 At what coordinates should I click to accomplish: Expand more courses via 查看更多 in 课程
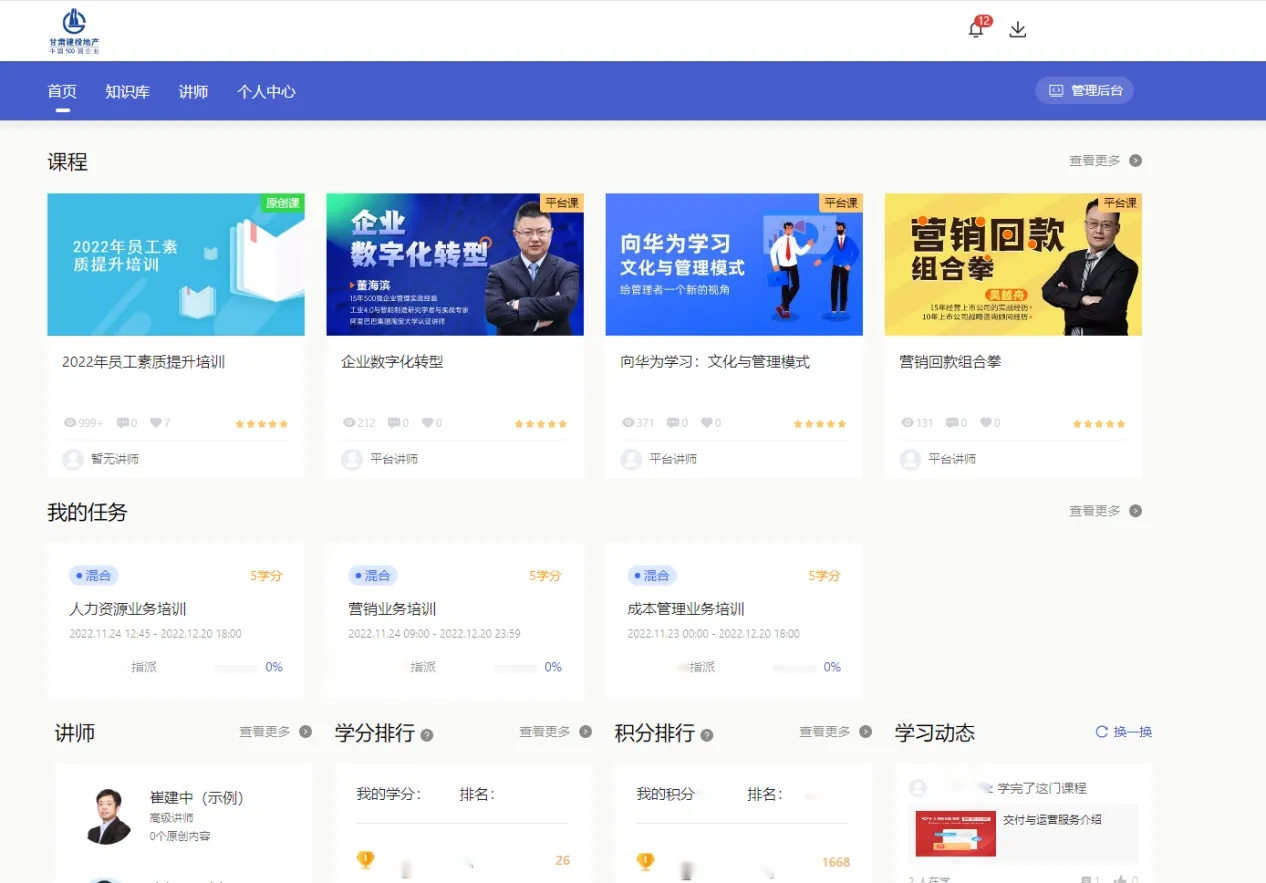(x=1105, y=161)
